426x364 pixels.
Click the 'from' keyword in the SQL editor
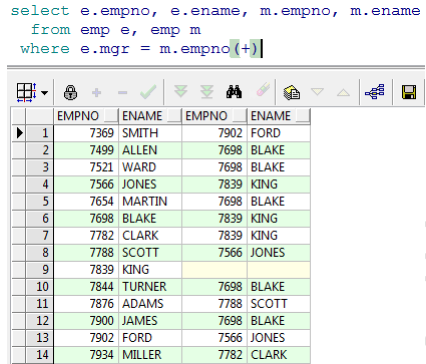tap(51, 30)
